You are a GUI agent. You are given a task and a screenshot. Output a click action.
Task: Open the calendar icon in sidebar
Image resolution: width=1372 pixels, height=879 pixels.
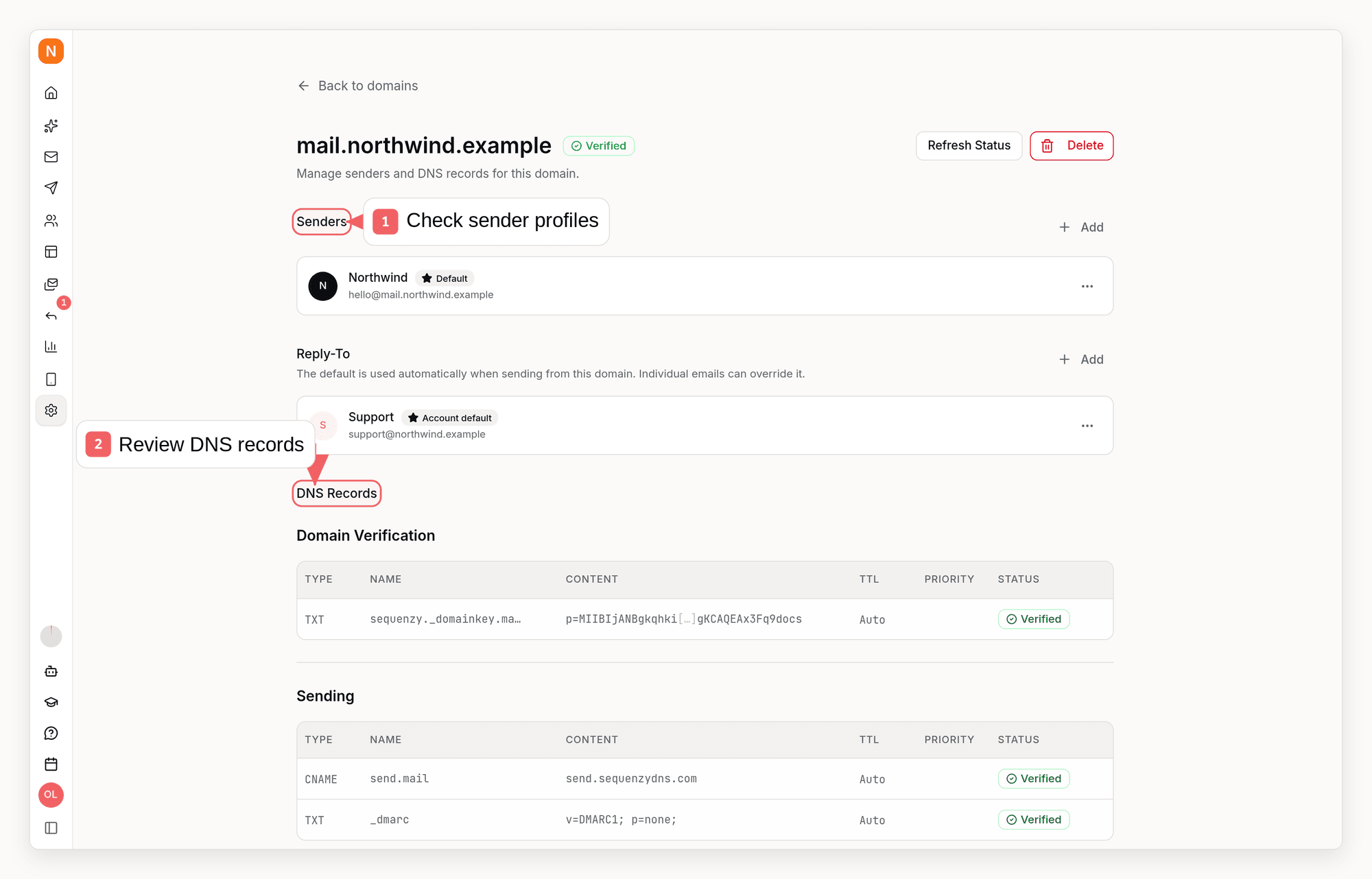(x=51, y=764)
